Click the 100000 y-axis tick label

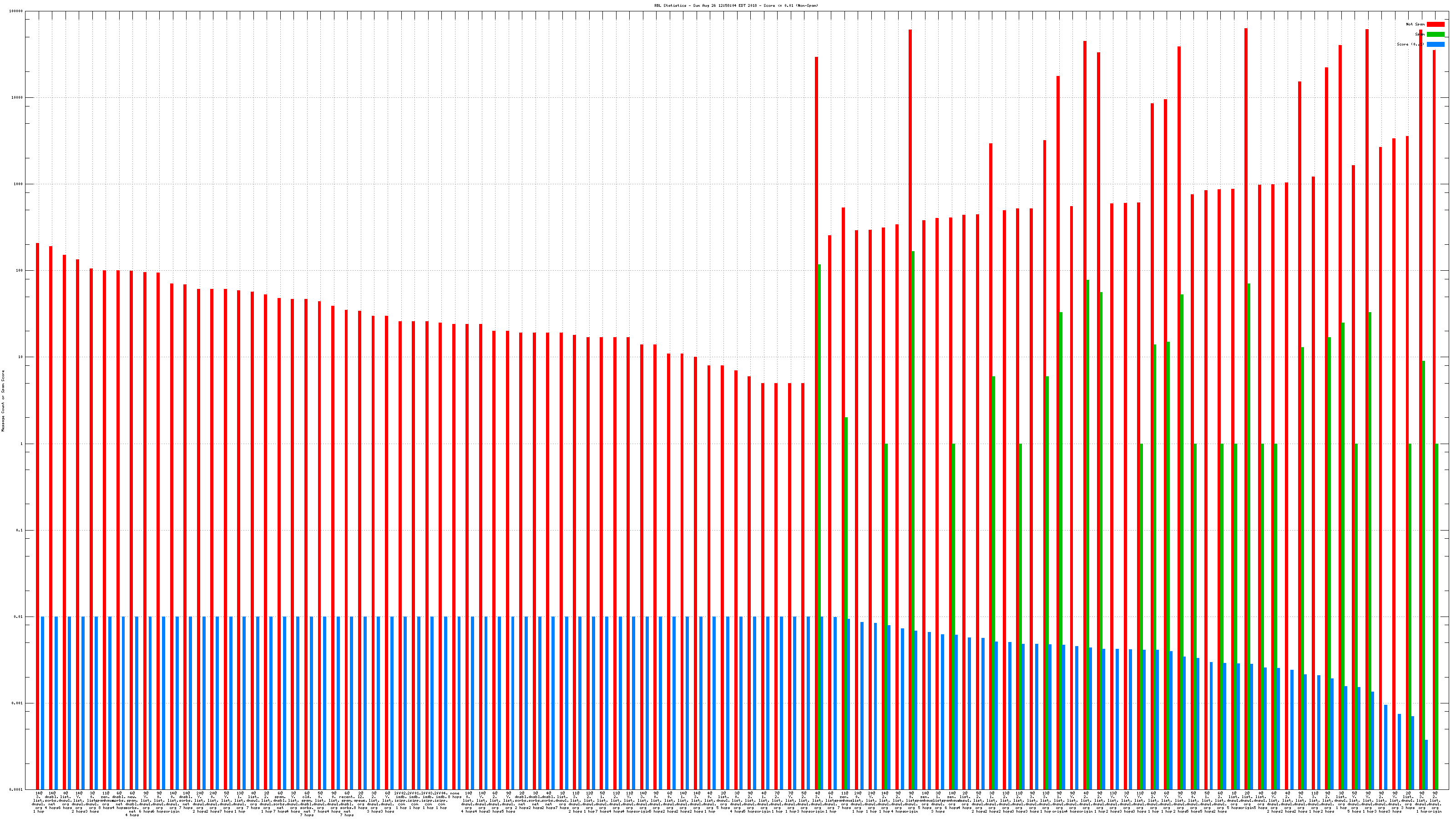point(16,11)
